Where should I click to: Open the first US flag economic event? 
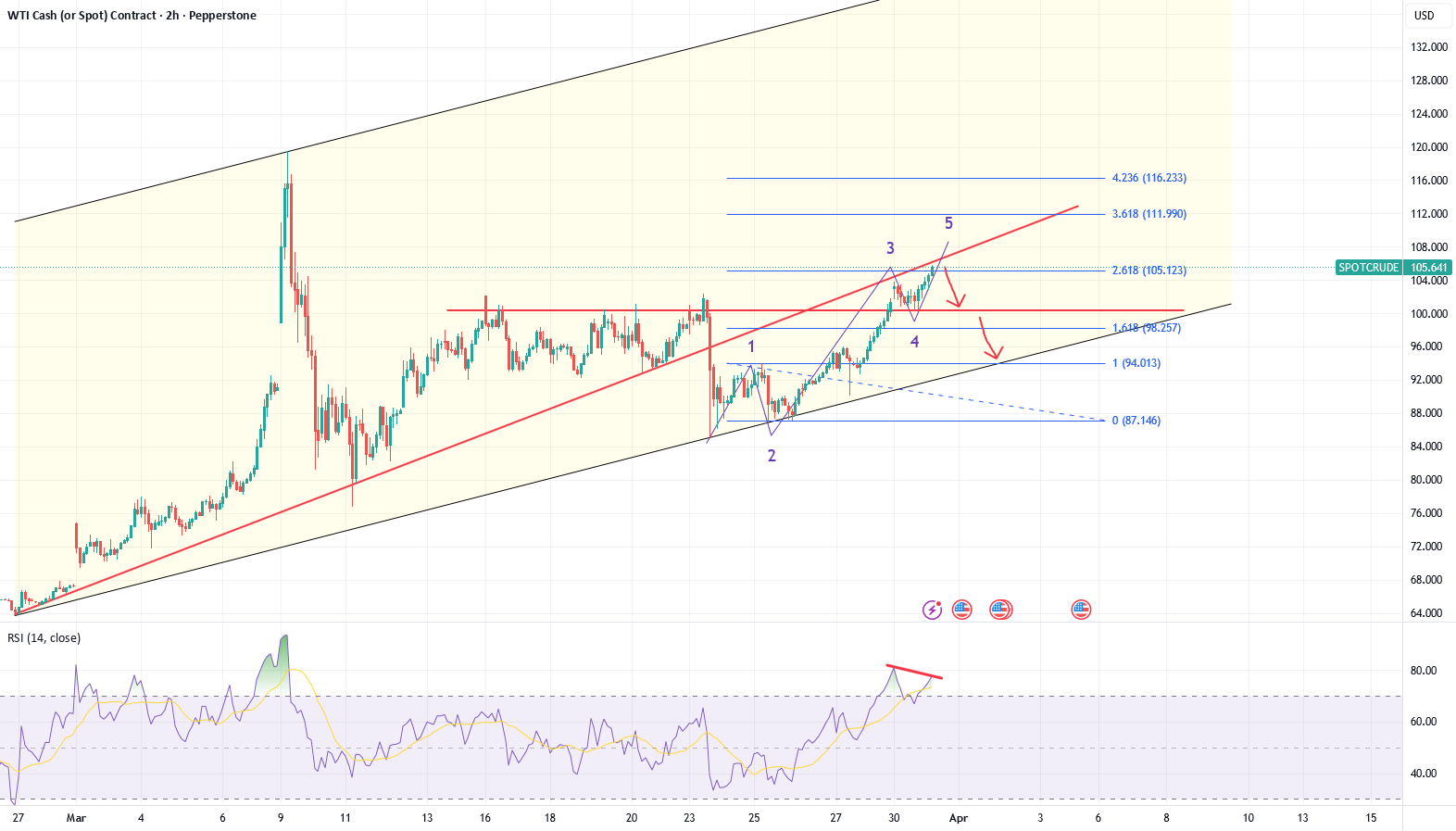click(962, 610)
